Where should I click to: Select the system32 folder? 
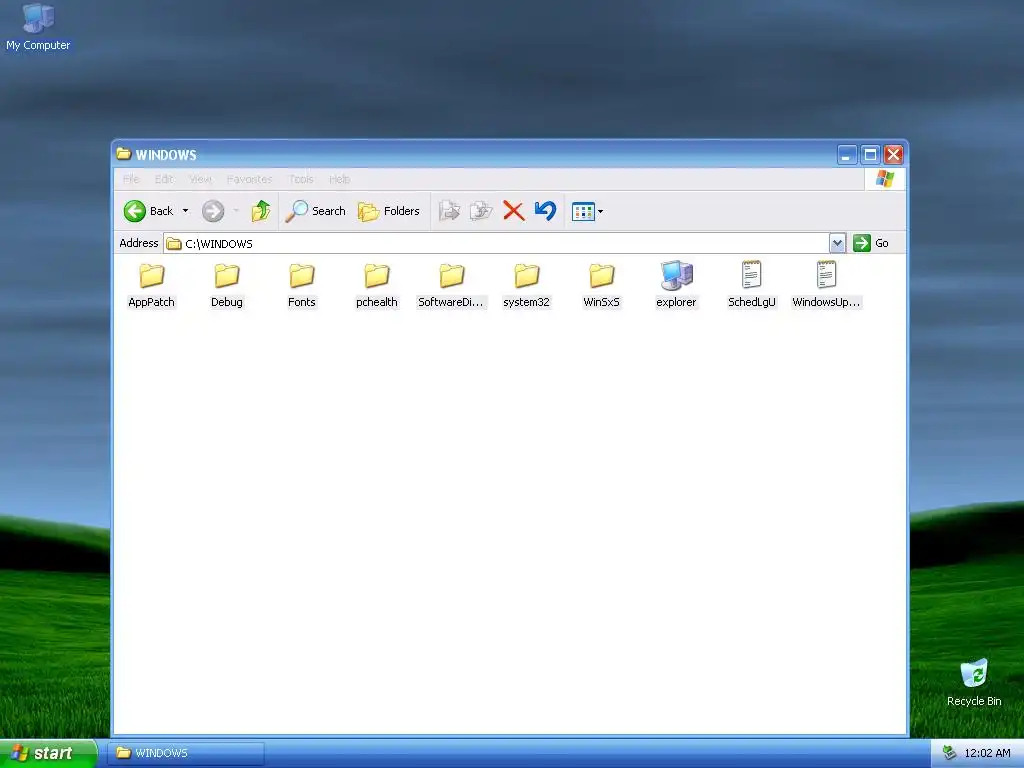coord(526,285)
